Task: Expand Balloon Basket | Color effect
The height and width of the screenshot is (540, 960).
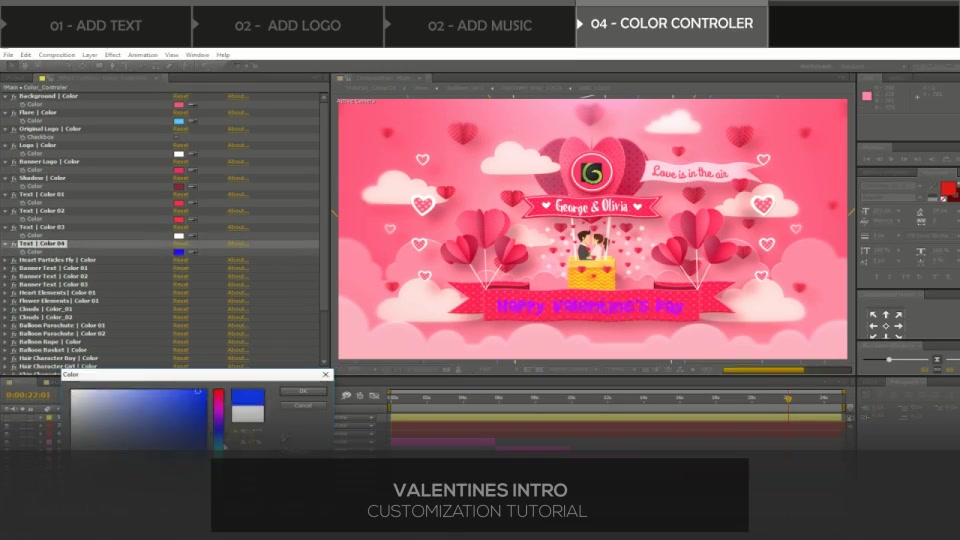Action: [6, 350]
